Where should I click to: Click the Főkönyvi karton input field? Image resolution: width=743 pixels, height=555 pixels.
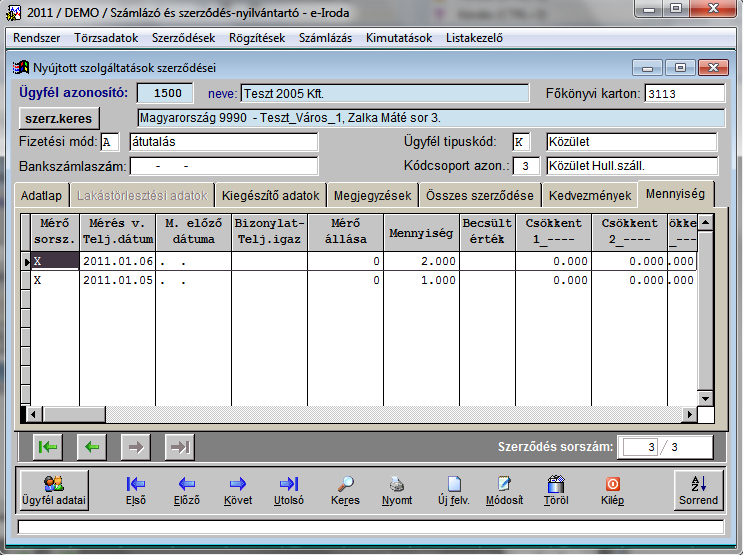(x=683, y=93)
